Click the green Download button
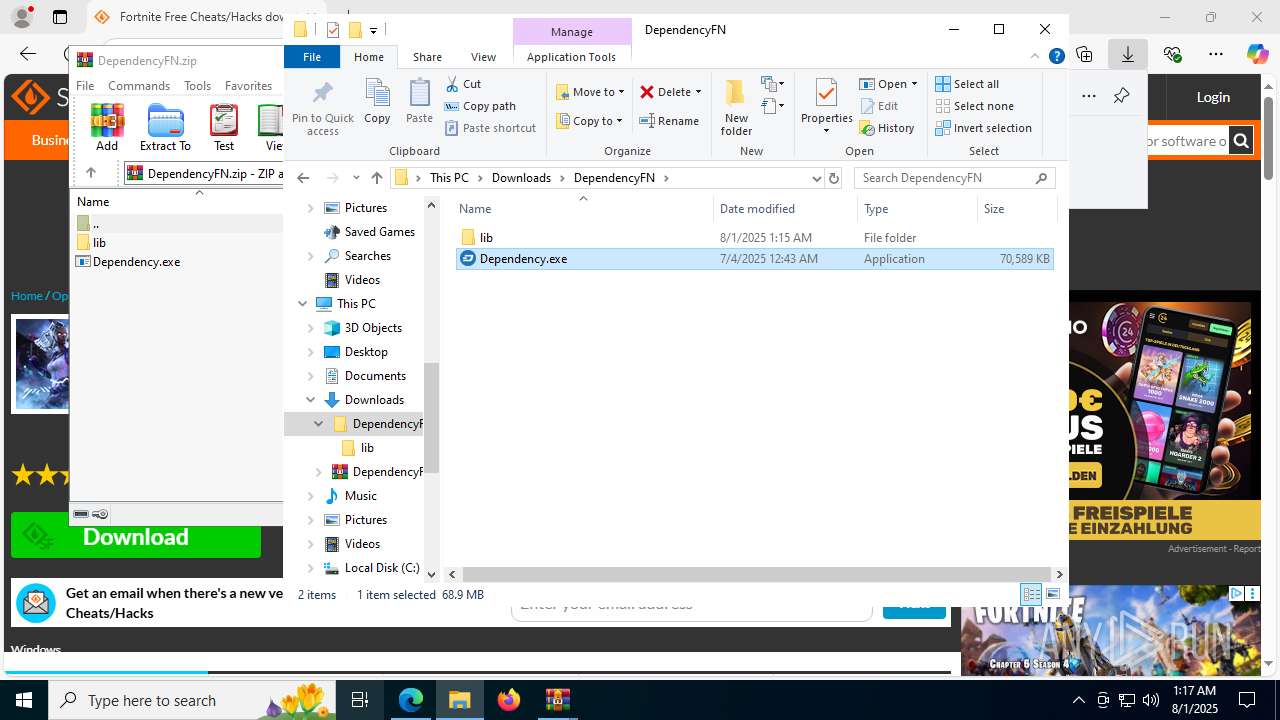1280x720 pixels. point(136,537)
